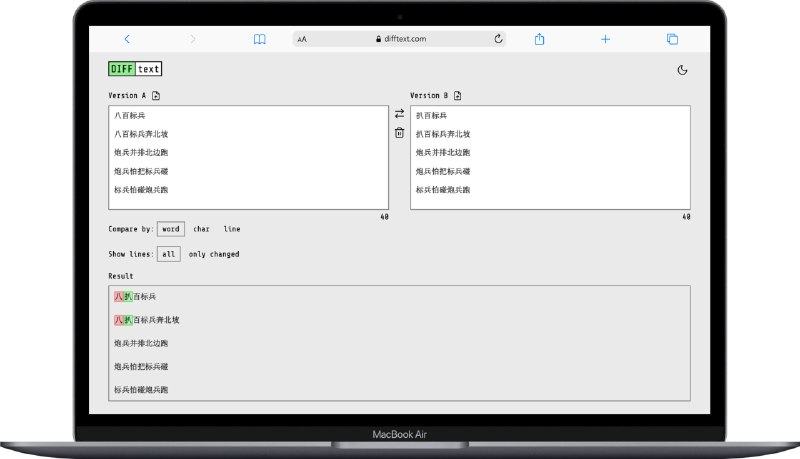Toggle dark mode with the moon icon
The image size is (800, 459).
[x=682, y=70]
